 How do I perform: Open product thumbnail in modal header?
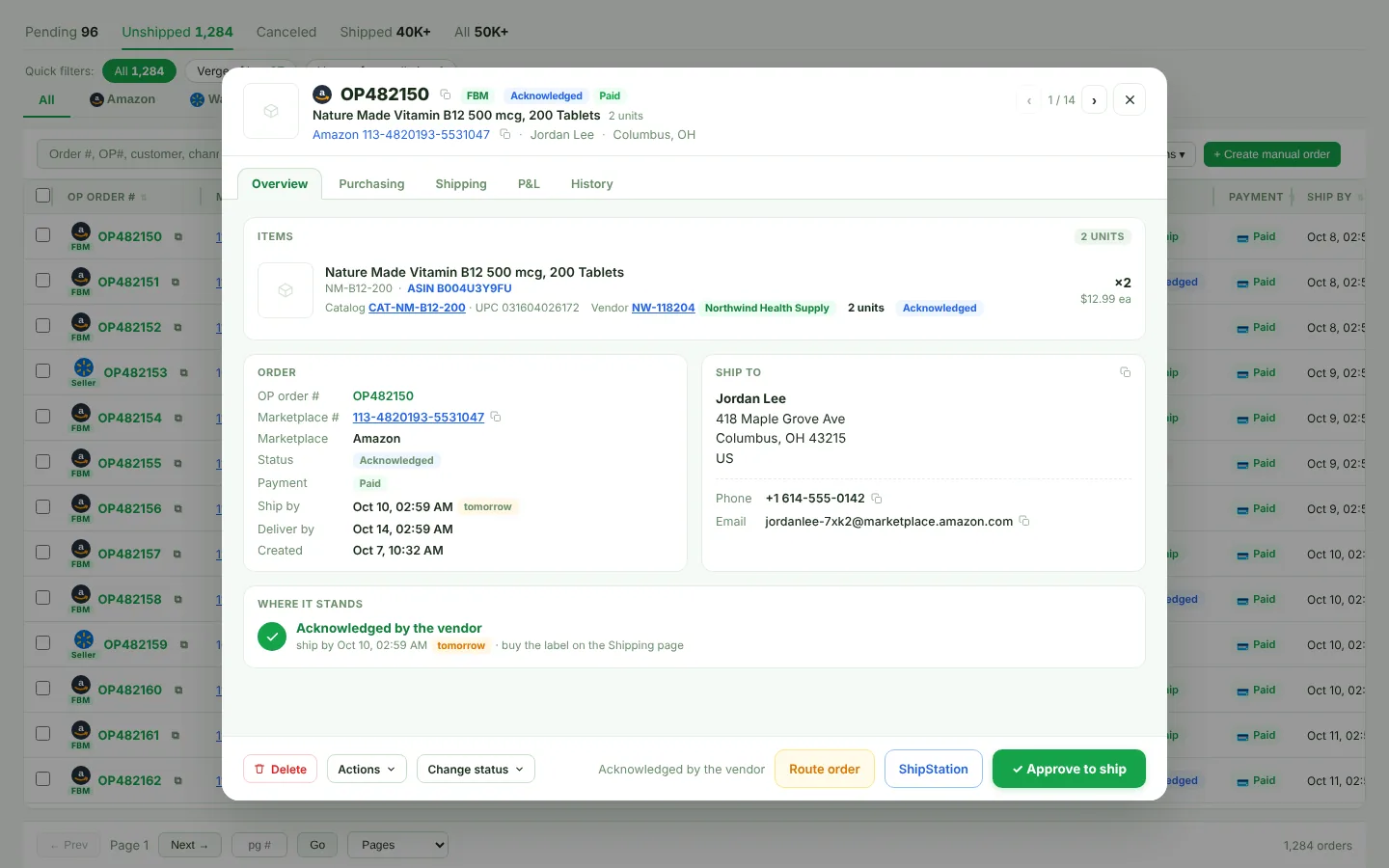point(271,111)
